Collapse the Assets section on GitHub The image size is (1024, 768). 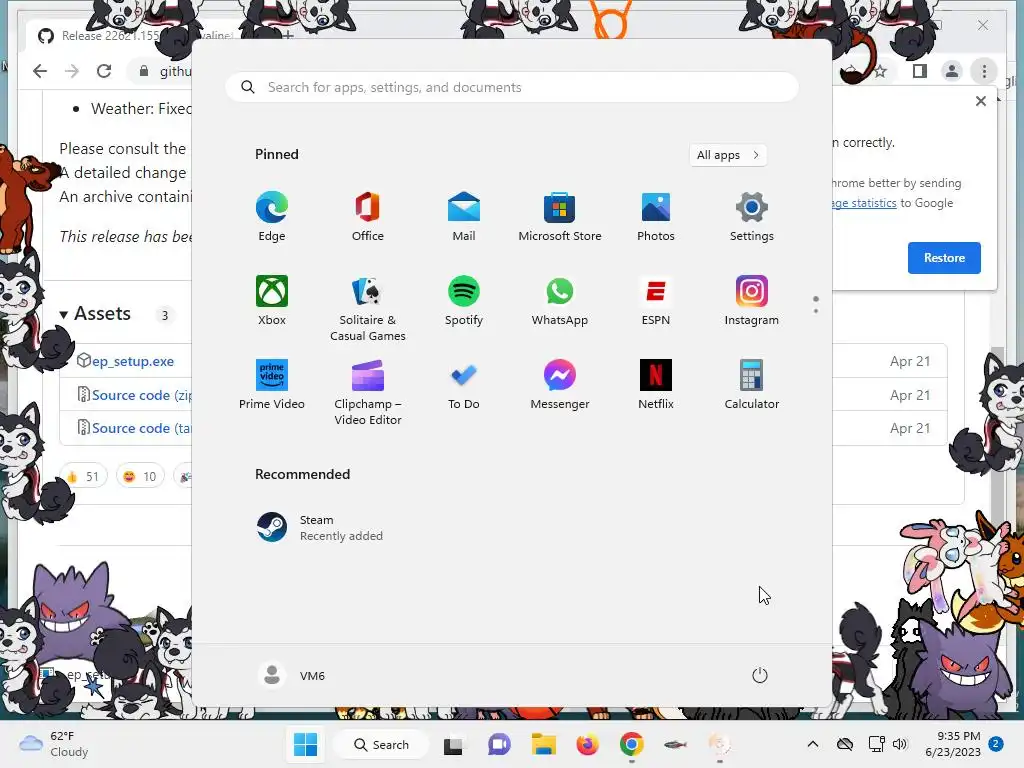(x=95, y=314)
